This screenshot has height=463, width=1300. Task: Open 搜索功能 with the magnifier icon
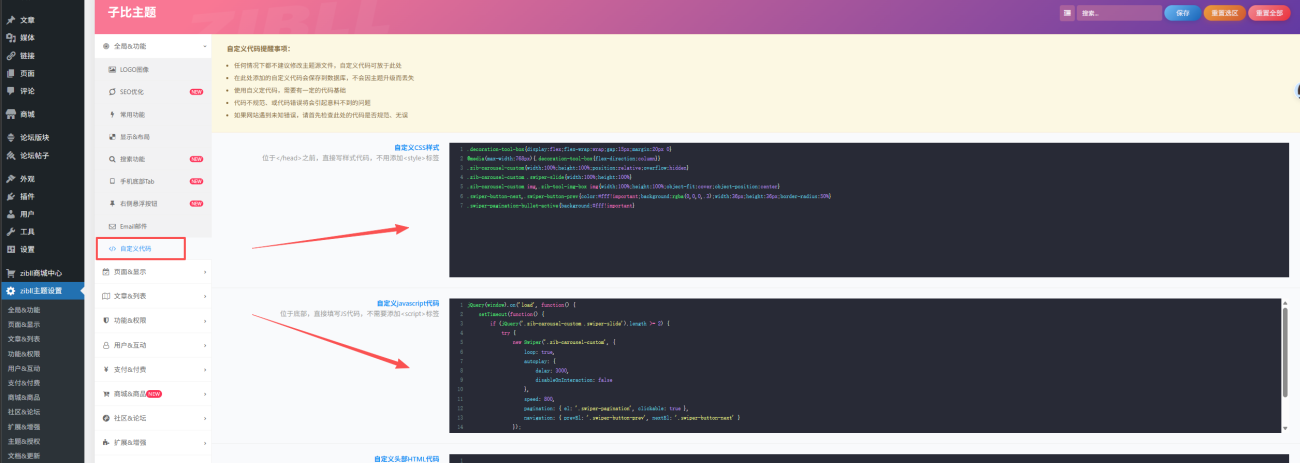[112, 159]
